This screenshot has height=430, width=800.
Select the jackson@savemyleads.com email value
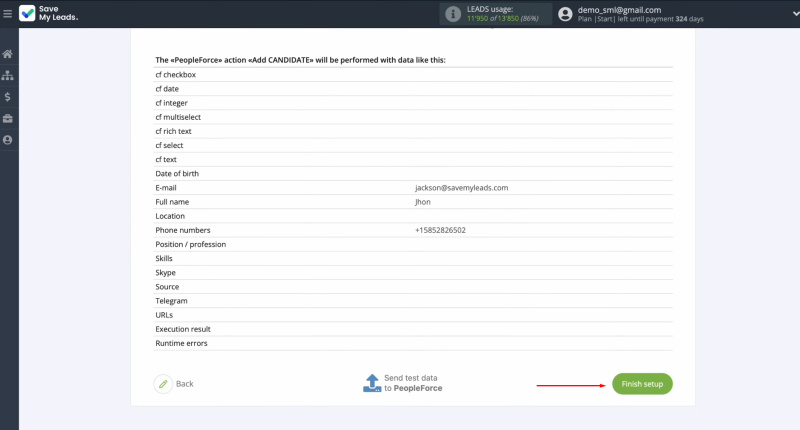pyautogui.click(x=461, y=188)
